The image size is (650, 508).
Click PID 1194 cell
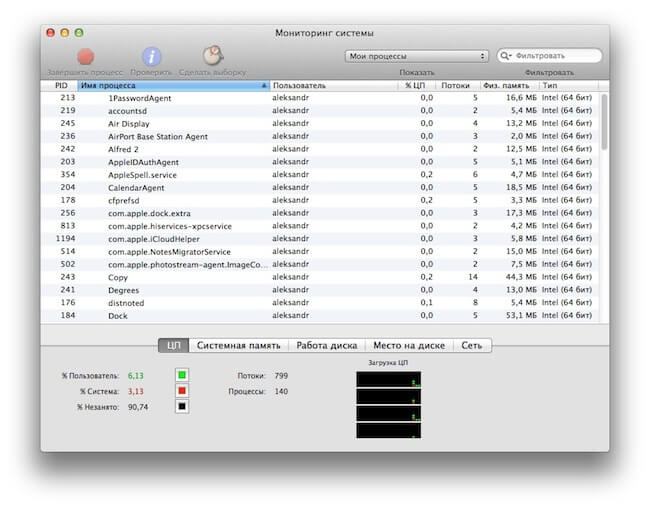(65, 238)
